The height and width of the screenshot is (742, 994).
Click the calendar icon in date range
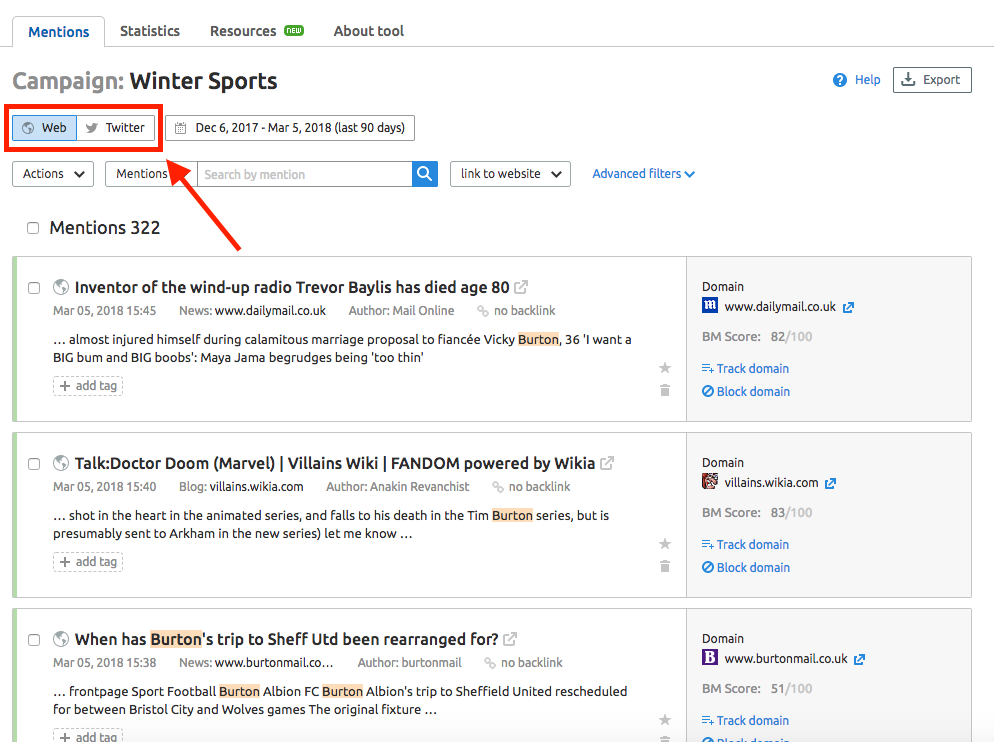click(181, 128)
